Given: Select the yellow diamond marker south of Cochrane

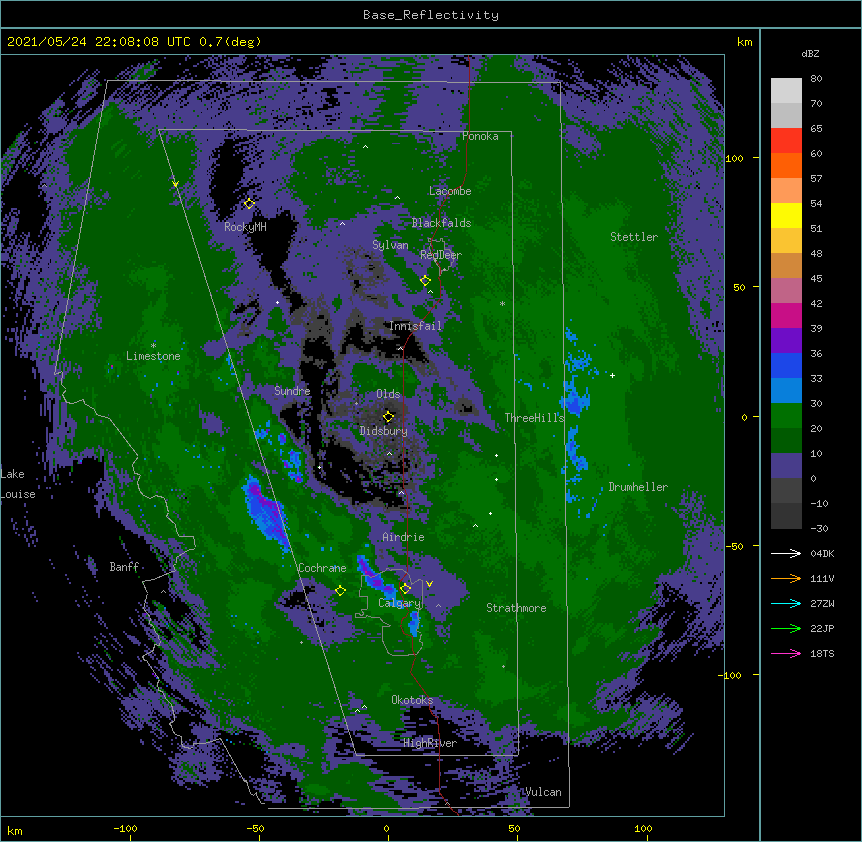Looking at the screenshot, I should coord(340,590).
